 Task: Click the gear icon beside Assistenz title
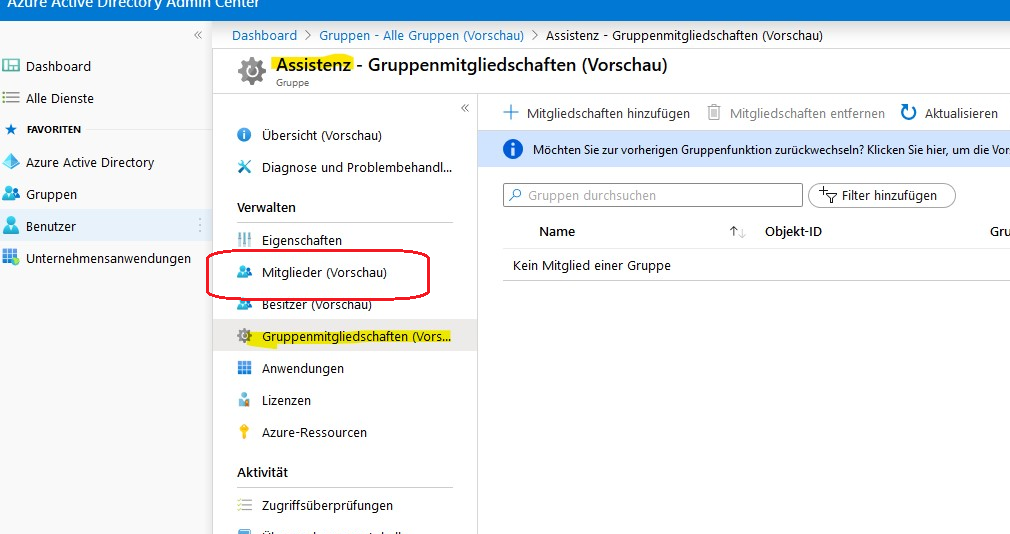(251, 70)
